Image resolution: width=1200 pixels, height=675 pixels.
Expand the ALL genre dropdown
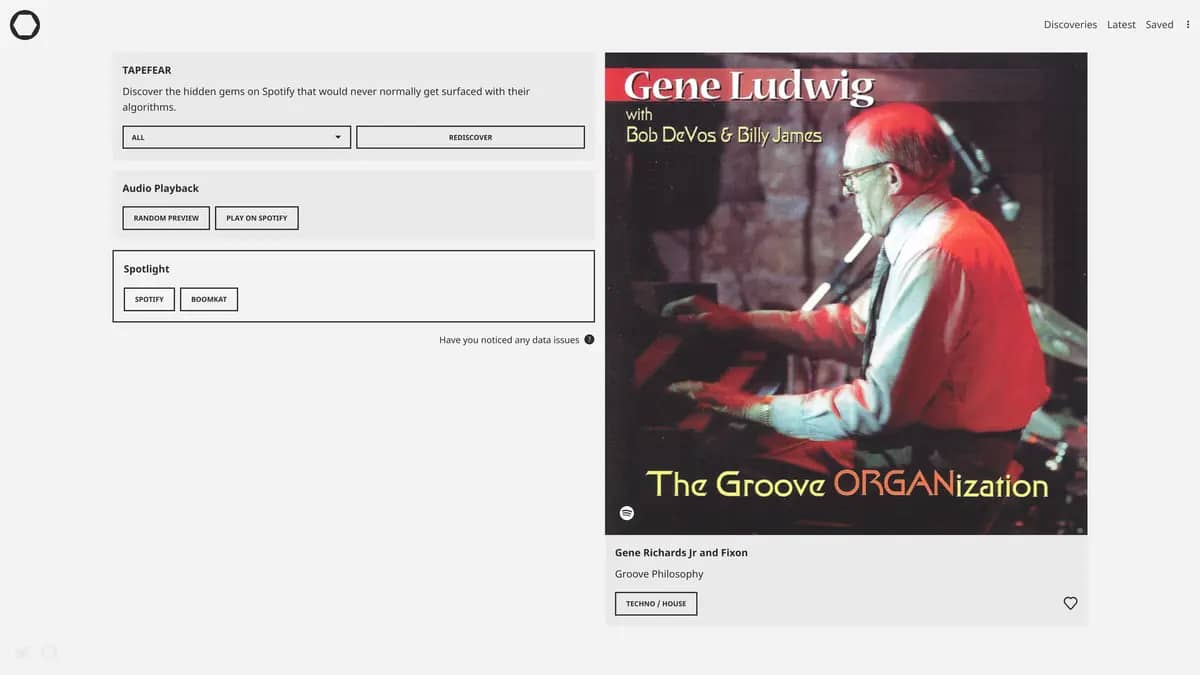236,137
